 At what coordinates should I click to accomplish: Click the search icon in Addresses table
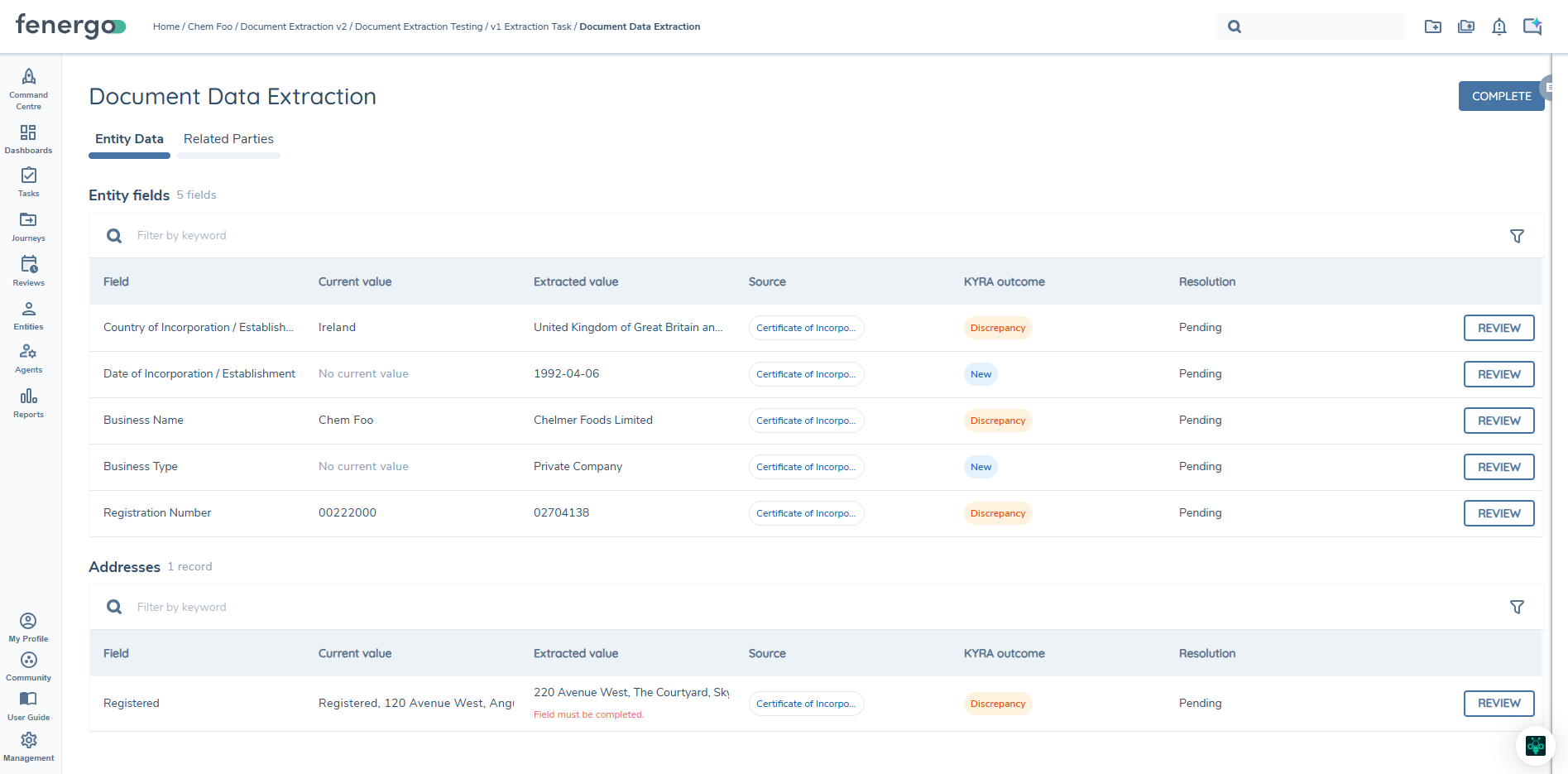point(114,607)
